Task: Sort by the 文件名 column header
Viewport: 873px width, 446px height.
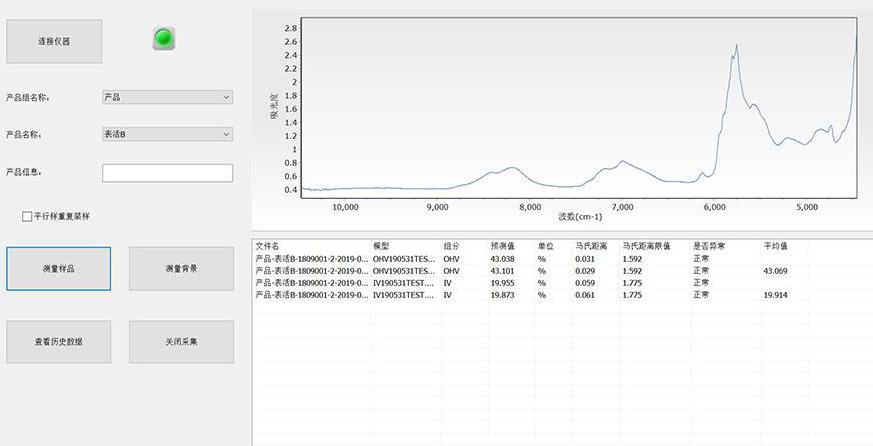Action: click(268, 245)
